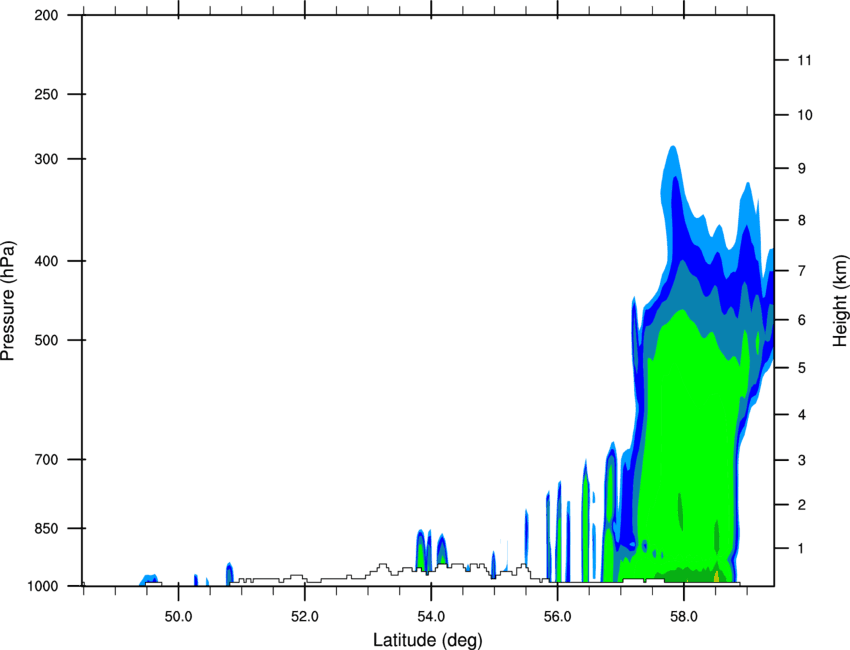Select the 300 pressure tick label
The height and width of the screenshot is (650, 850).
click(46, 159)
